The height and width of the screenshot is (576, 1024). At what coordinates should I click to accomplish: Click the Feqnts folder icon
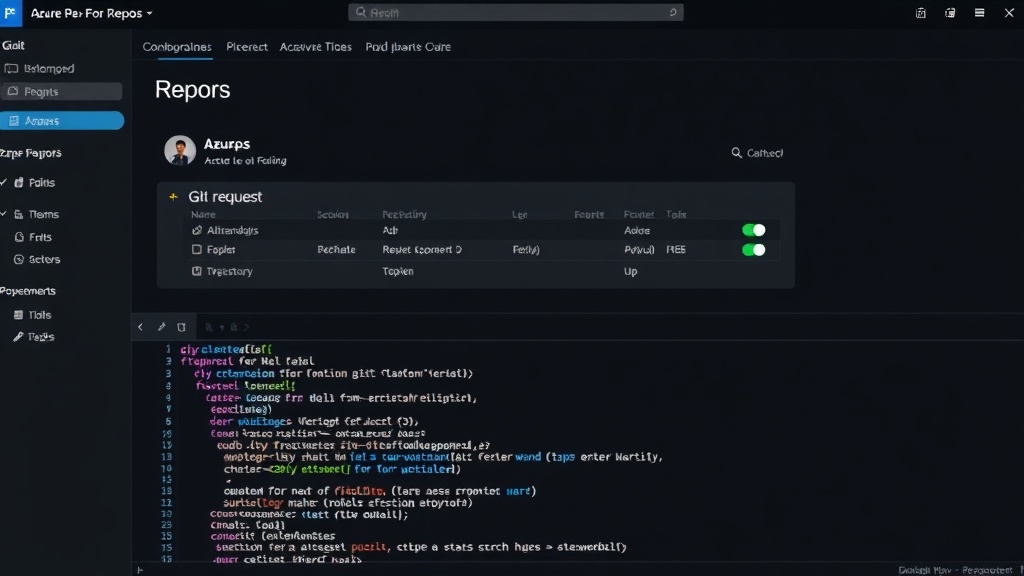[12, 91]
